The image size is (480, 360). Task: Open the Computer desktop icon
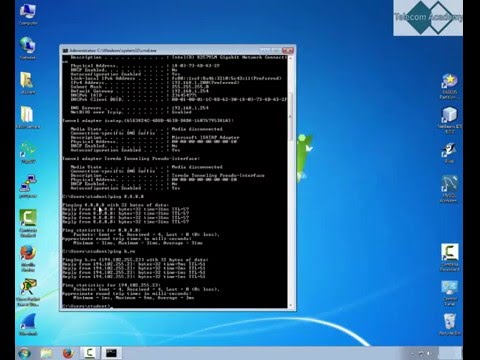coord(28,14)
